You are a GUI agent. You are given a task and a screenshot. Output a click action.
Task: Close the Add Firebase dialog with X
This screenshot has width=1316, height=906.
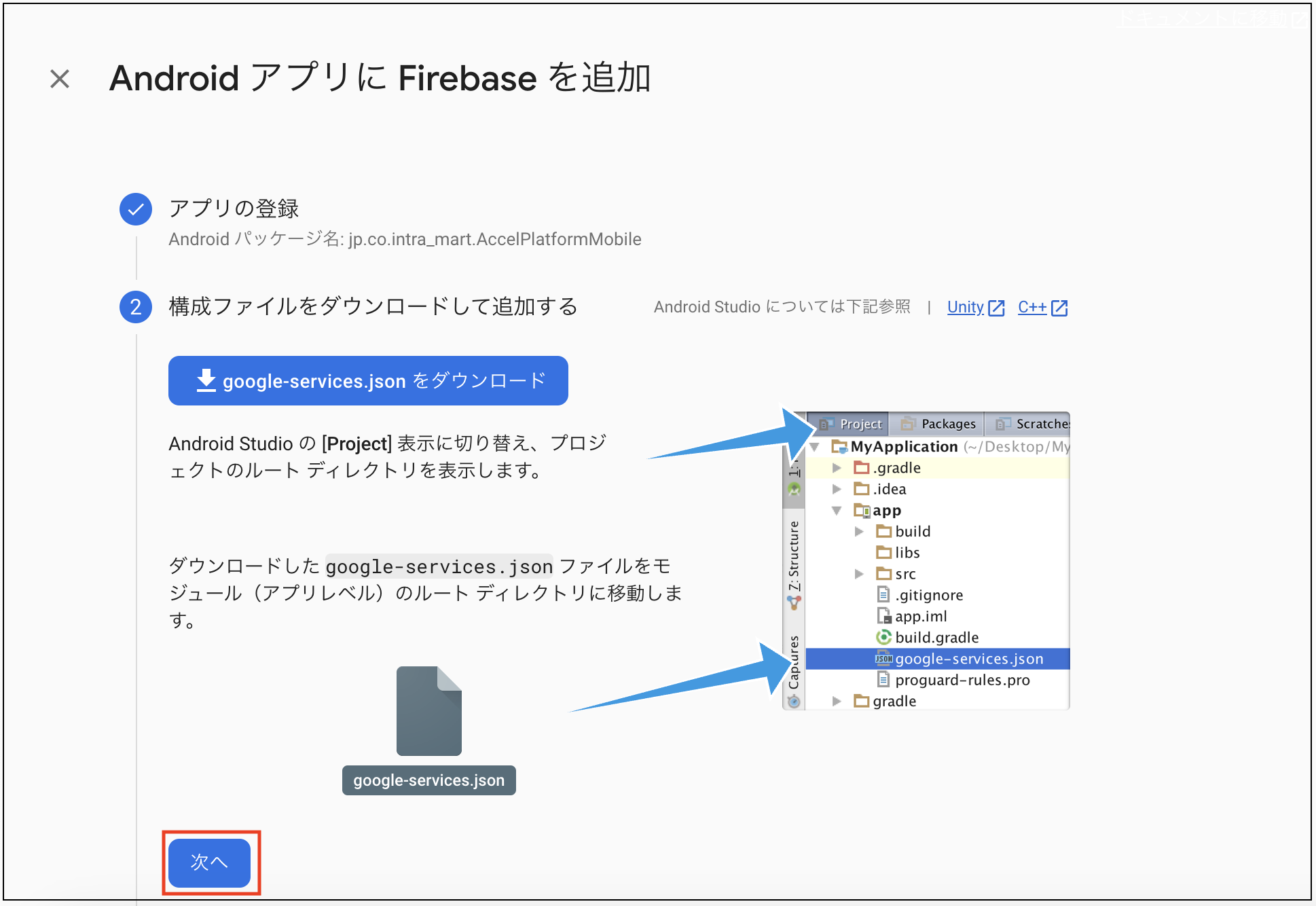click(60, 79)
